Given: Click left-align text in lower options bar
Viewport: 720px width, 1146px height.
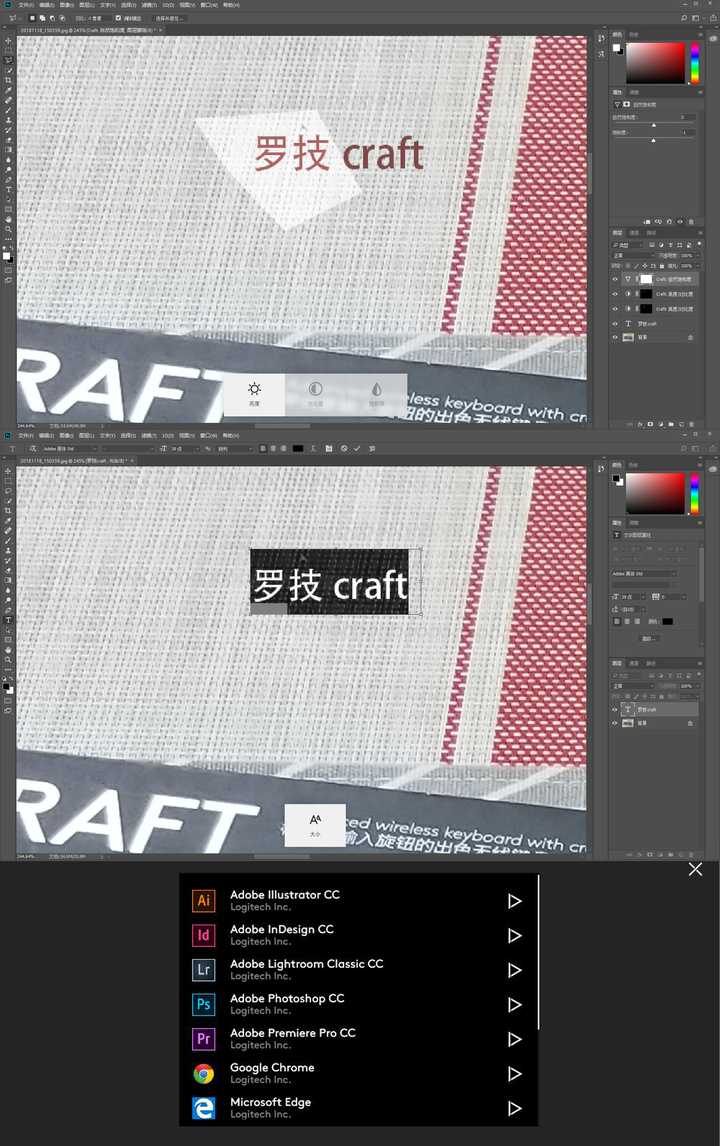Looking at the screenshot, I should (x=262, y=449).
